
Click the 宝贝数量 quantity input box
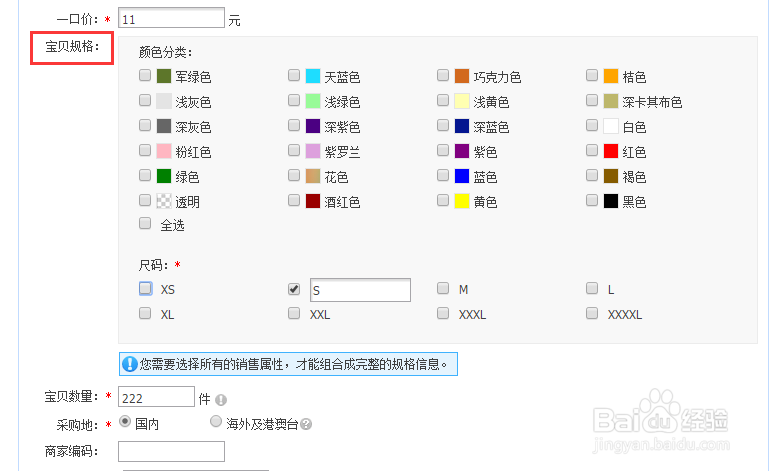[x=156, y=397]
